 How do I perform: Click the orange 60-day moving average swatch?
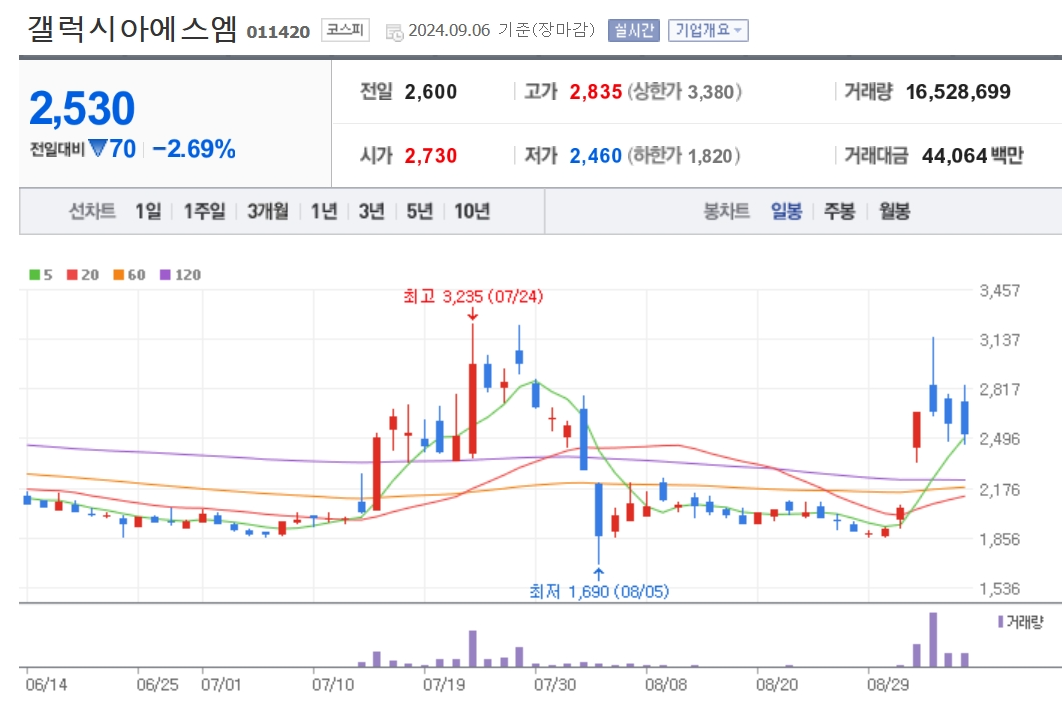pyautogui.click(x=119, y=274)
